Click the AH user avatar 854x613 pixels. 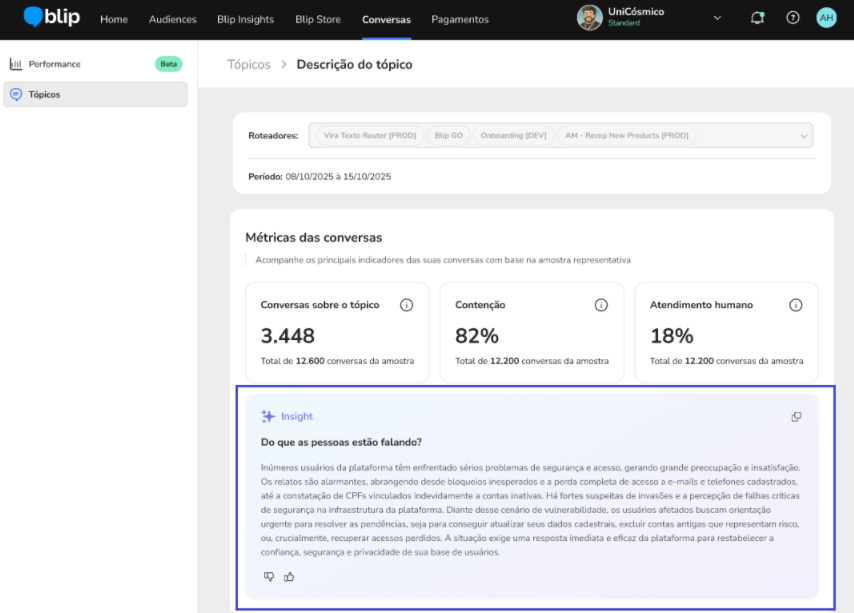(x=826, y=18)
